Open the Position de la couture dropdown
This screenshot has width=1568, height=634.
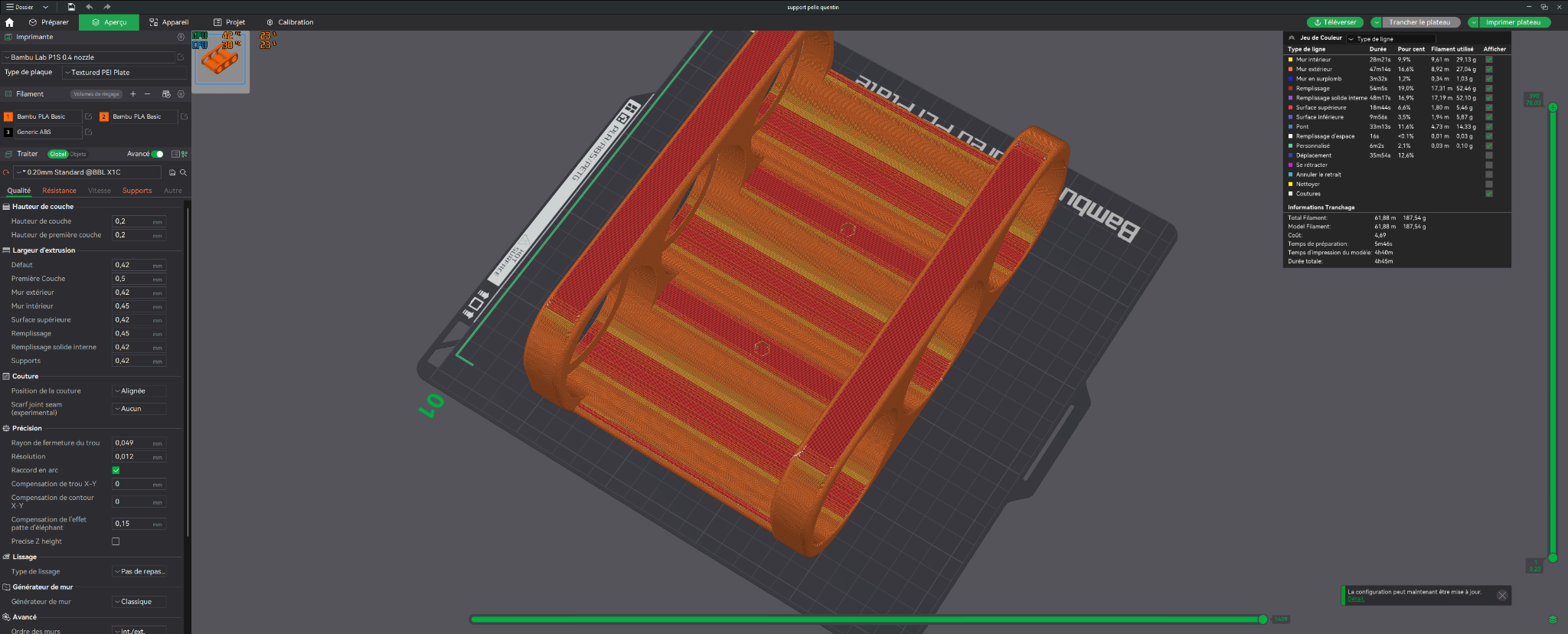click(x=139, y=391)
